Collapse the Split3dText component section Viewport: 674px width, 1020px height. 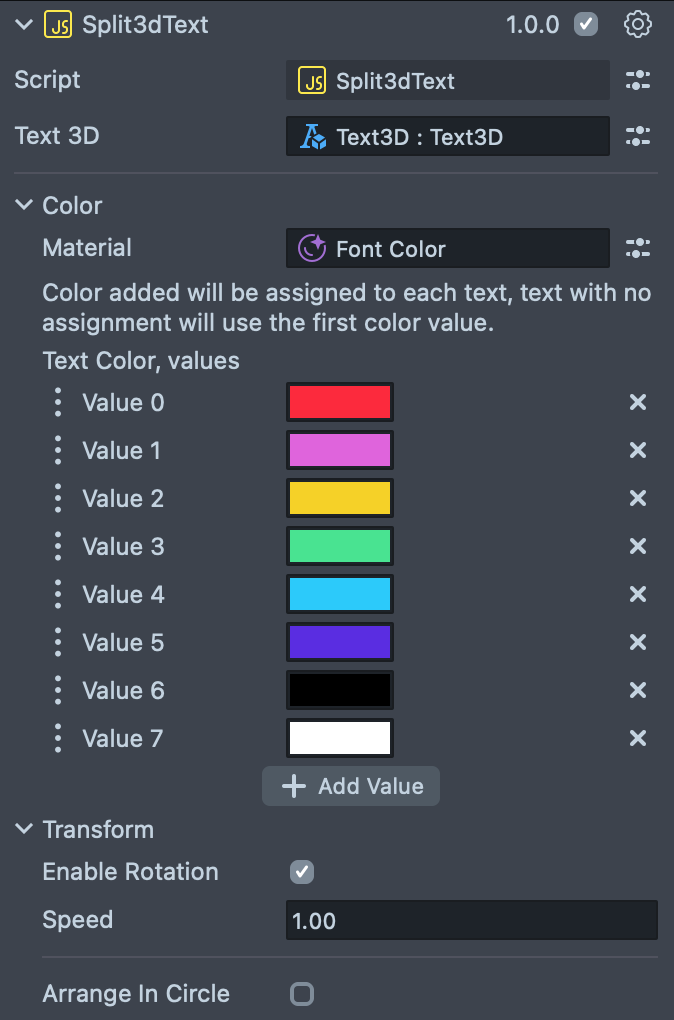tap(24, 25)
